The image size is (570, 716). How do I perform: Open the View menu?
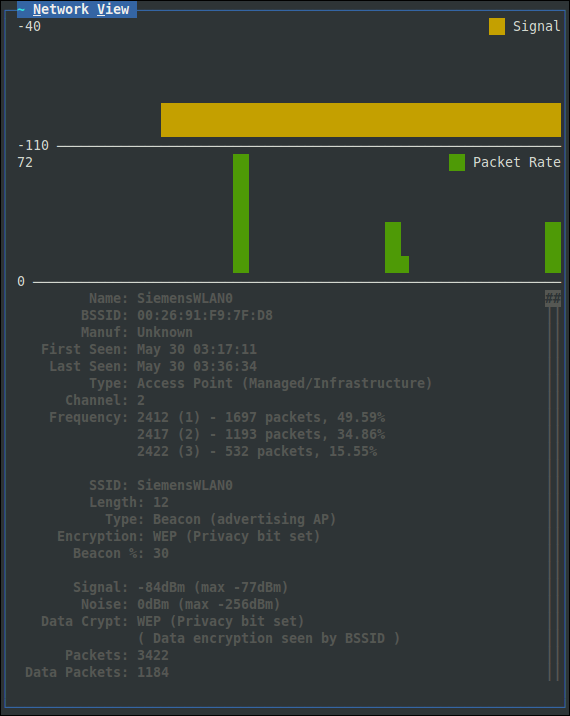click(x=113, y=9)
